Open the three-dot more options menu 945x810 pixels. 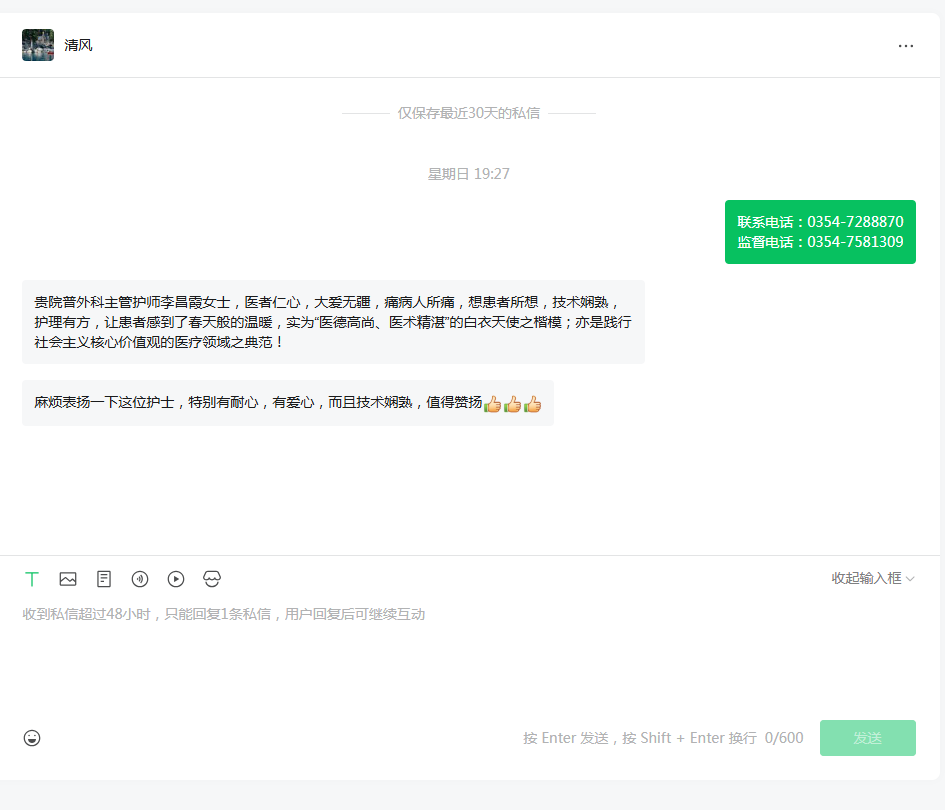906,46
